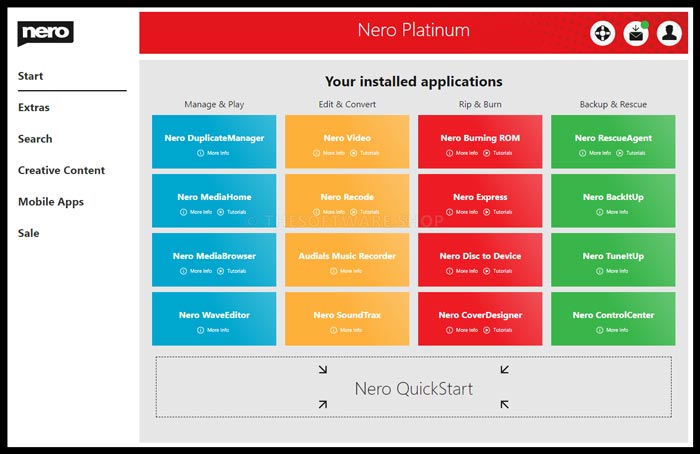Read More Info for Nero ControlCenter
Screen dimensions: 700x454
(x=612, y=330)
